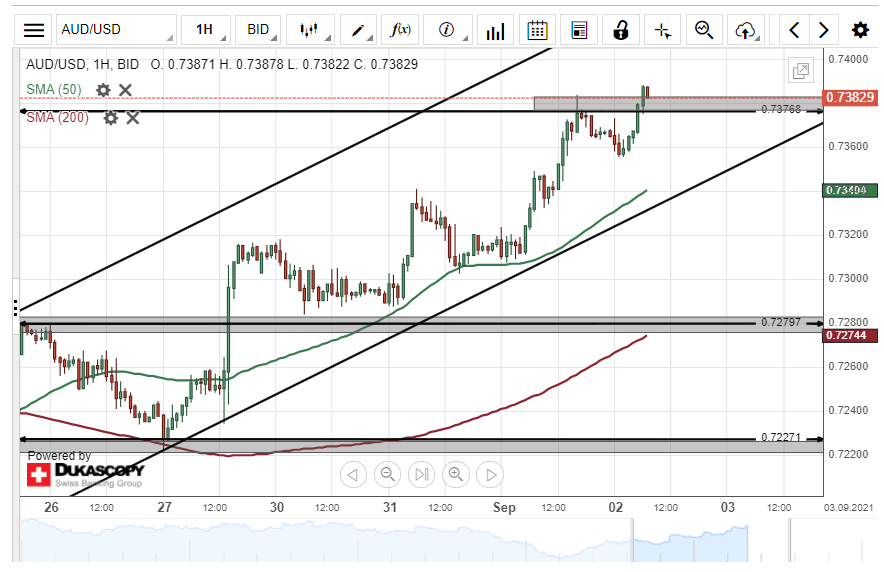Image resolution: width=884 pixels, height=572 pixels.
Task: Click SMA 50 value label 0.73404
Action: coord(850,190)
